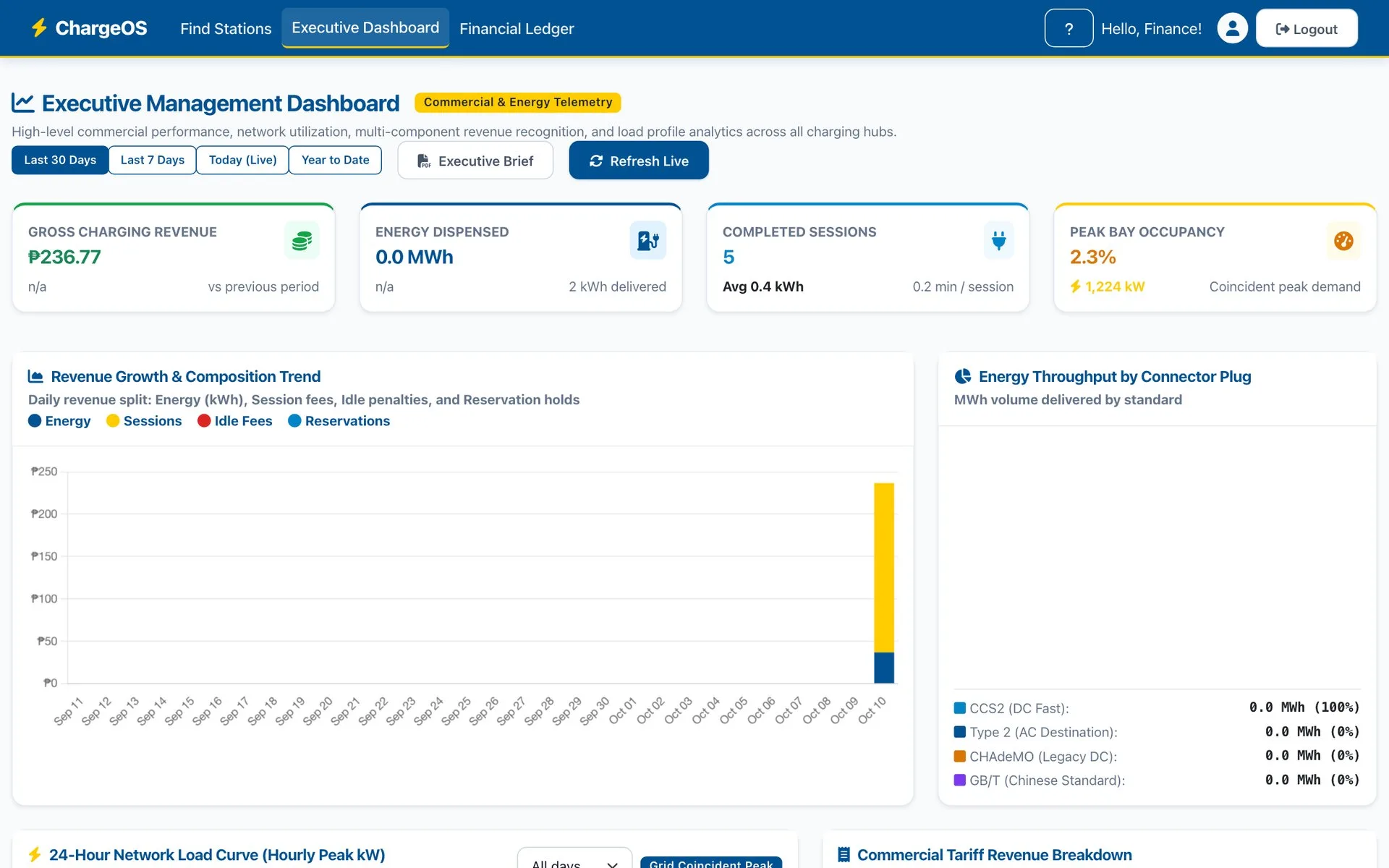Click the plug icon in Completed Sessions card
Viewport: 1389px width, 868px height.
tap(998, 240)
